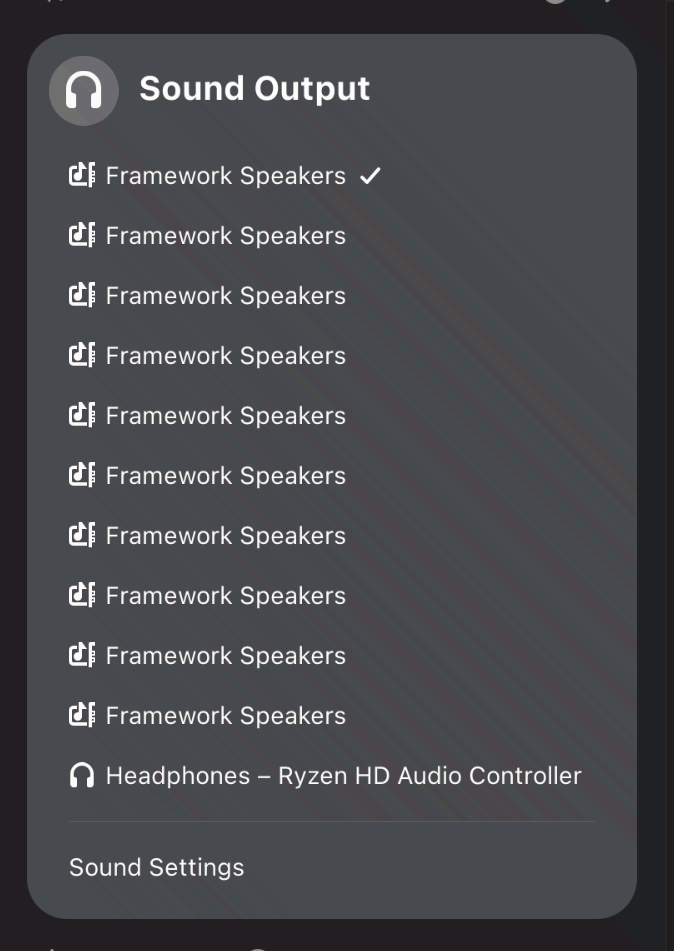
Task: Select the second Framework Speakers output
Action: click(225, 236)
